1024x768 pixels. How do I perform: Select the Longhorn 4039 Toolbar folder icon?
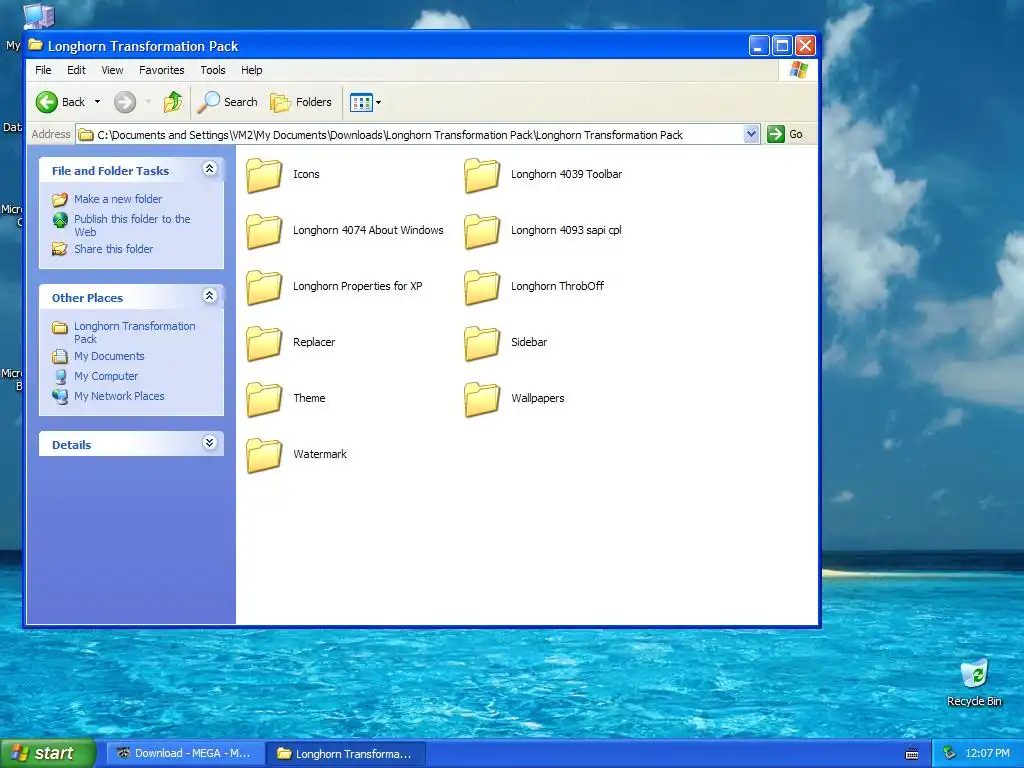[x=482, y=175]
